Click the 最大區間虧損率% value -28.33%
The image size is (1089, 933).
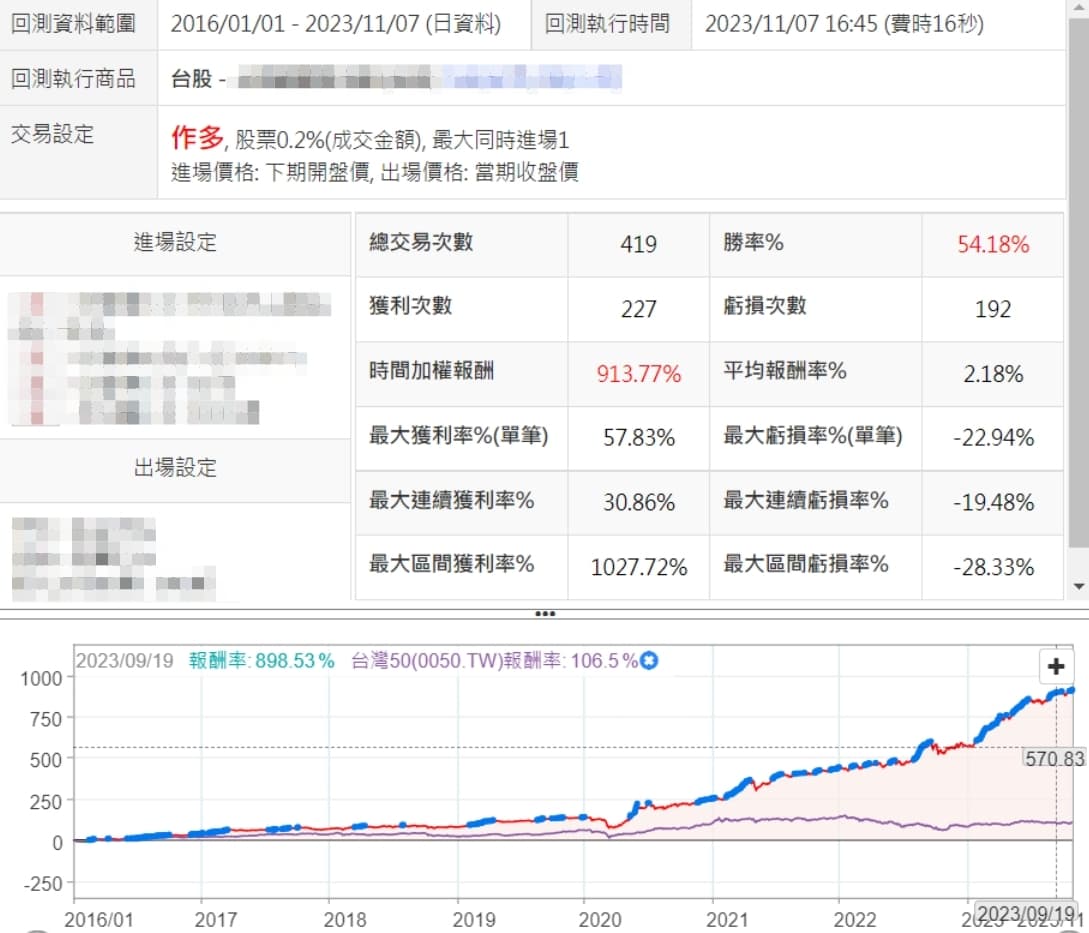click(992, 568)
